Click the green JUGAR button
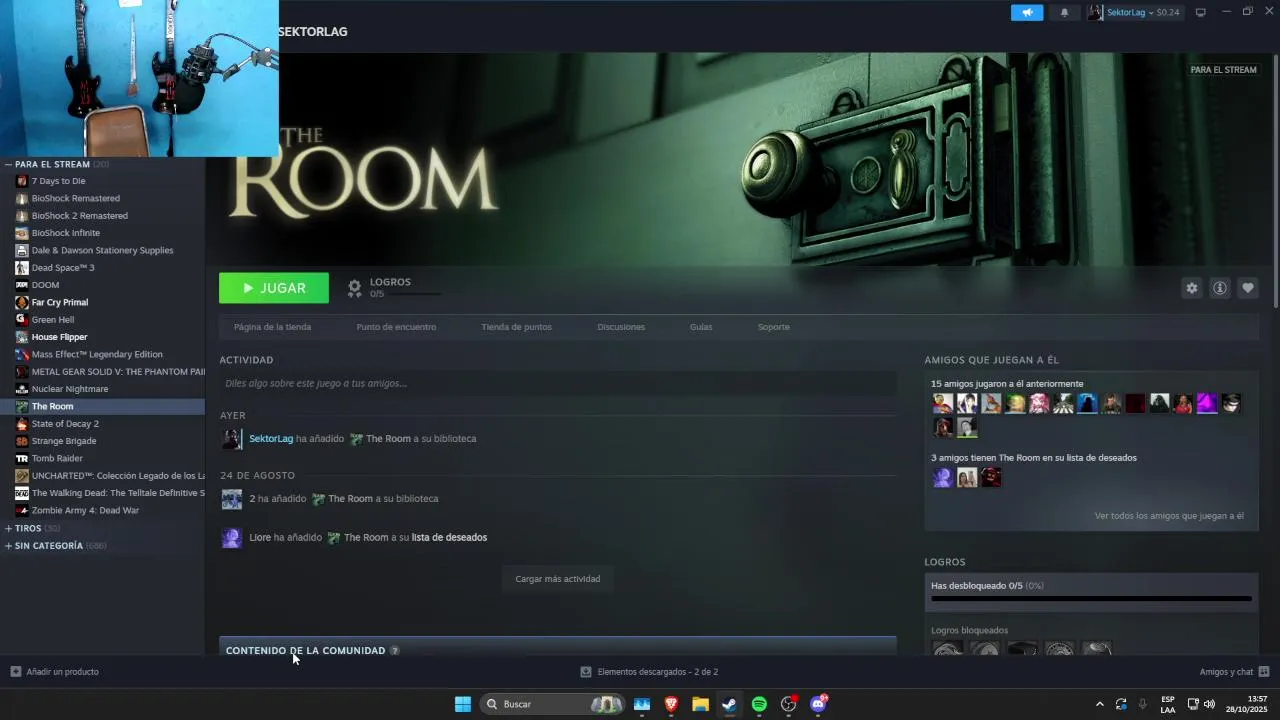The height and width of the screenshot is (720, 1280). coord(274,288)
